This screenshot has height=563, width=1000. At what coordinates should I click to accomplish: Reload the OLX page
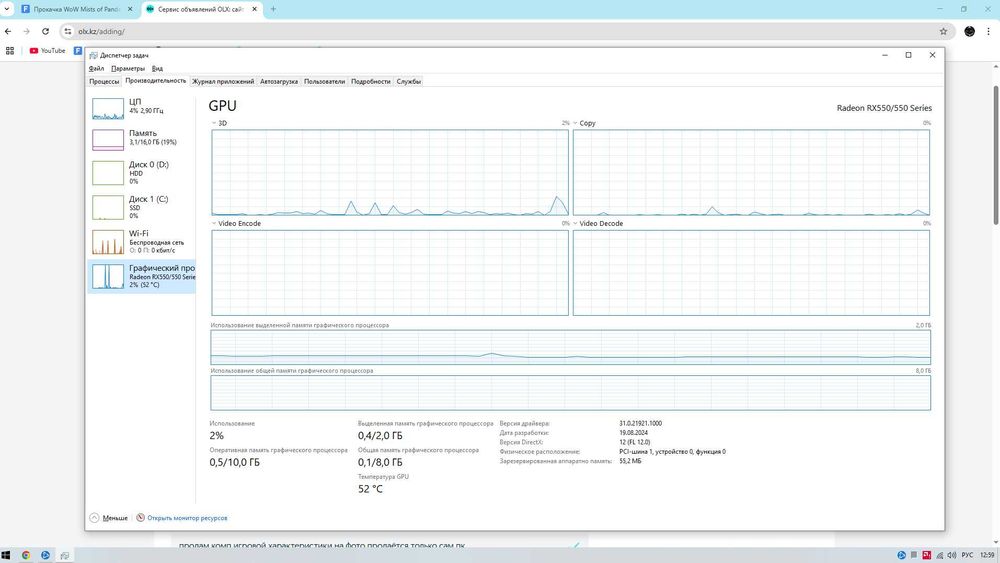pos(45,31)
